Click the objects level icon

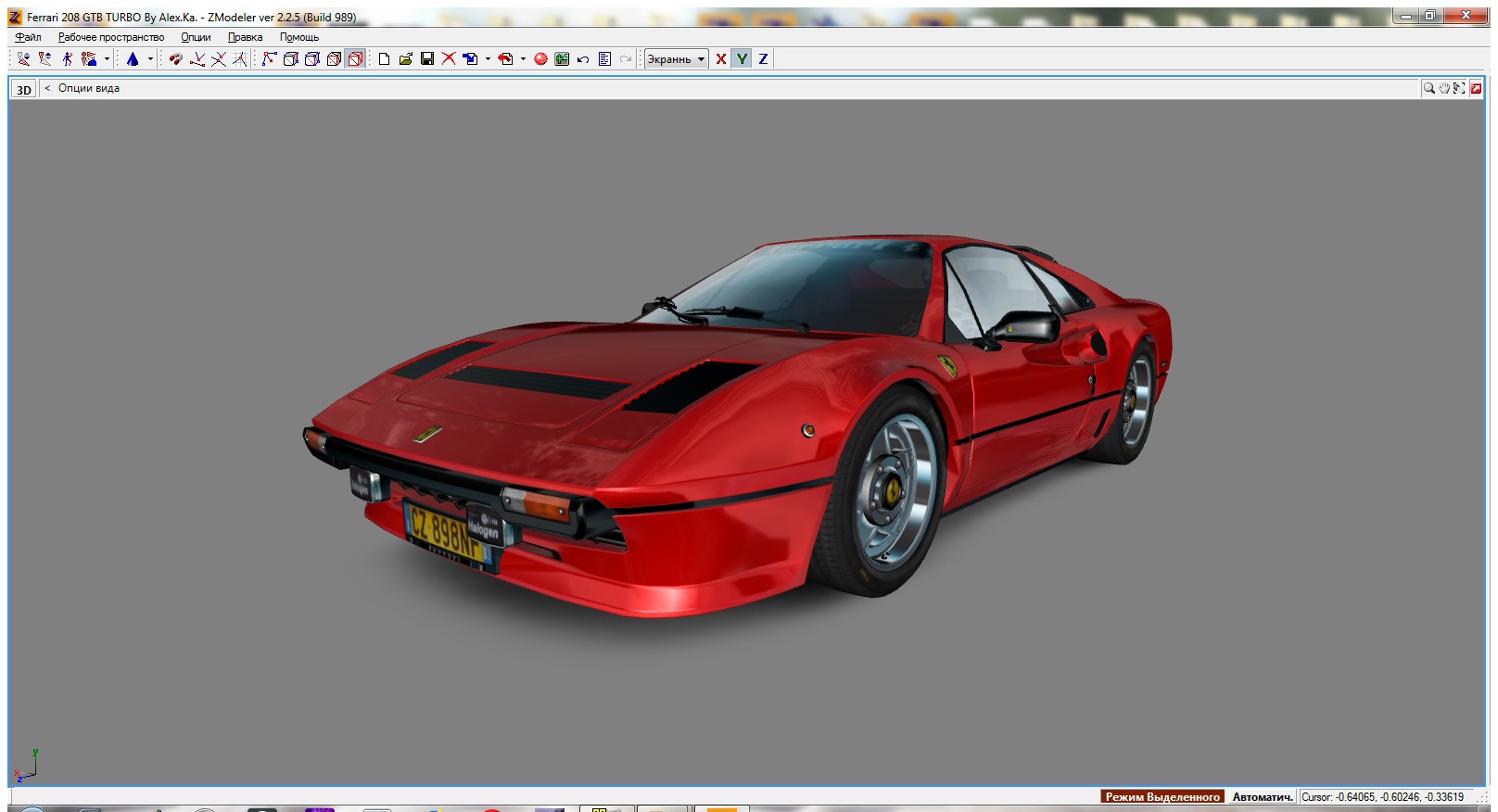coord(89,58)
